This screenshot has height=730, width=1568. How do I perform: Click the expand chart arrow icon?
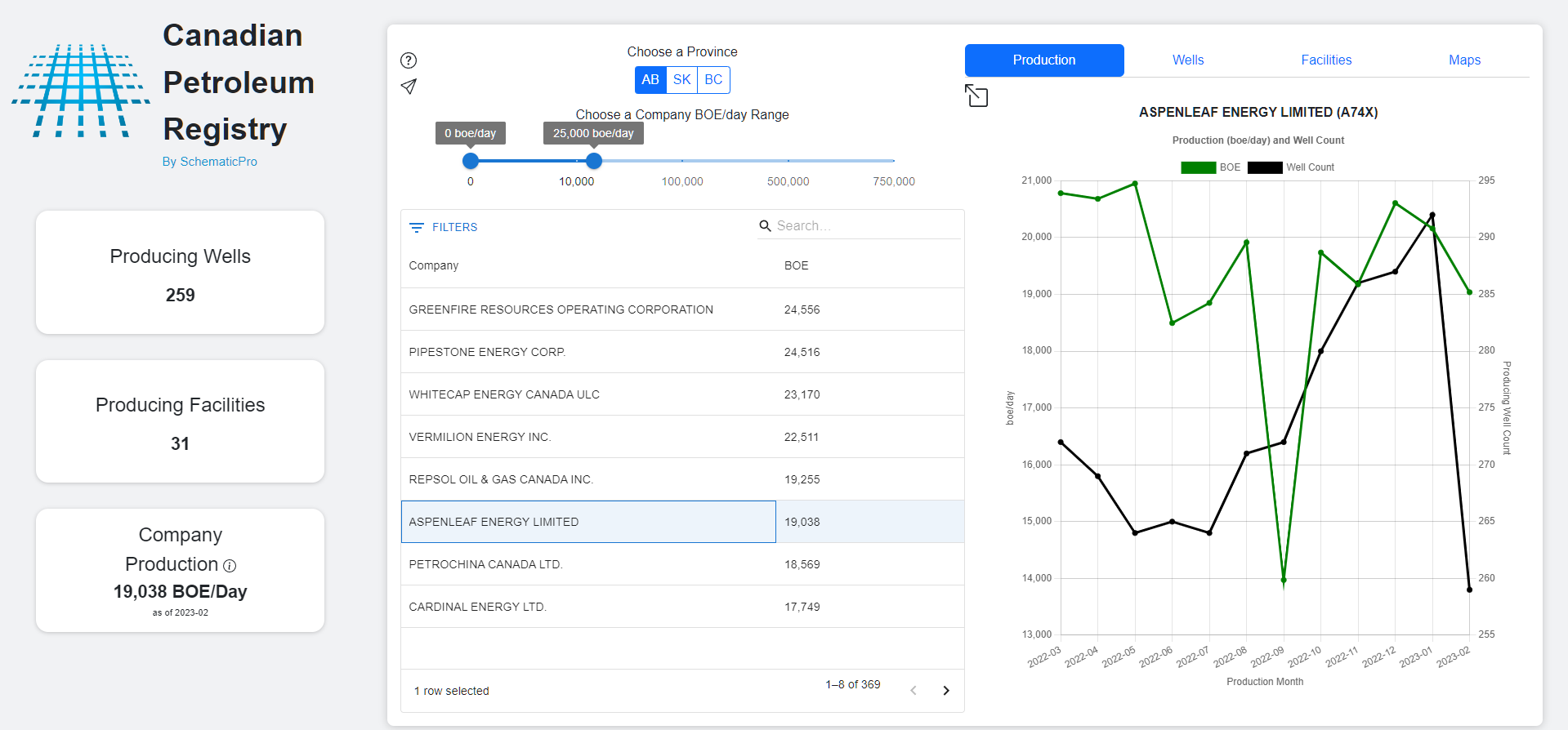pos(976,96)
